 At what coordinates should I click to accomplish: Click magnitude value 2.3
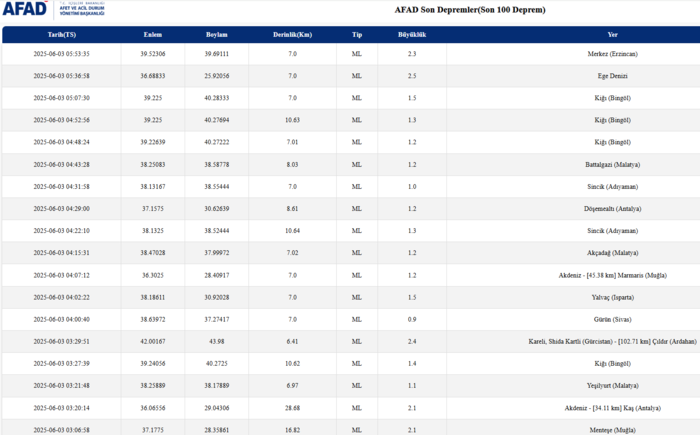412,54
